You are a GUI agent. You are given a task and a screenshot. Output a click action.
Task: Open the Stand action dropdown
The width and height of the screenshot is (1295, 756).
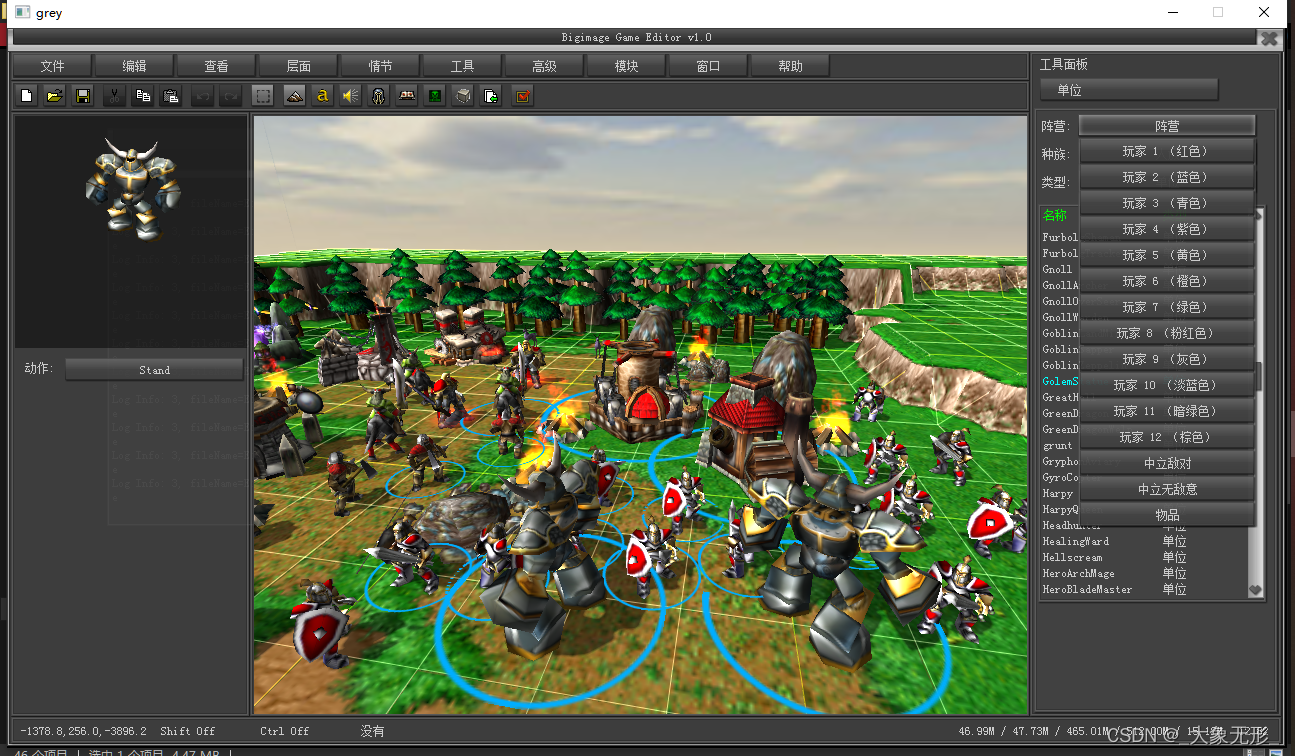(154, 370)
